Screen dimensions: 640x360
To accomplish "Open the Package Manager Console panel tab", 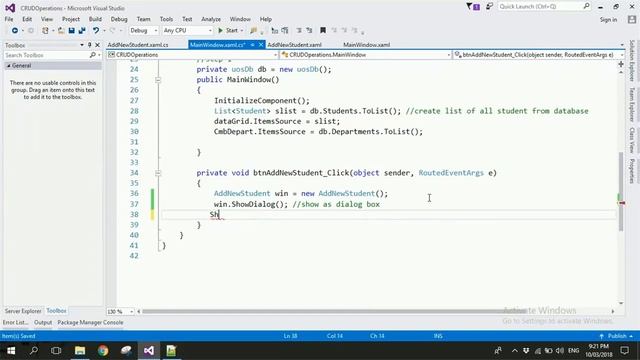I will pyautogui.click(x=90, y=322).
